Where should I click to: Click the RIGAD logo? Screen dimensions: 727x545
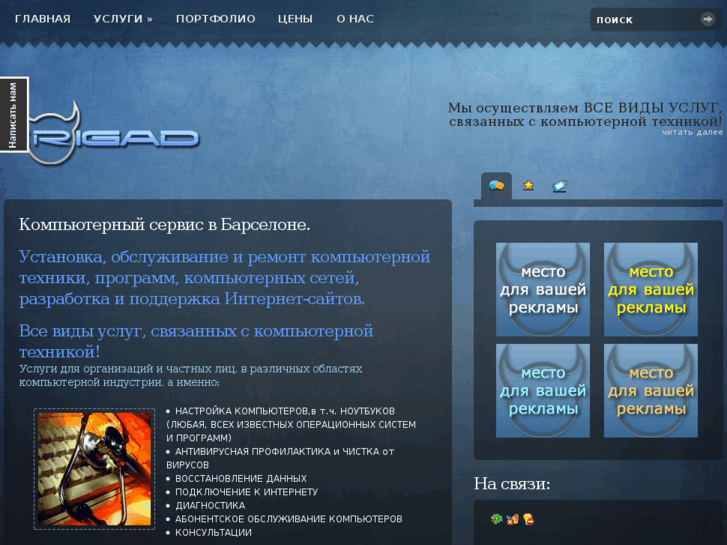(114, 135)
